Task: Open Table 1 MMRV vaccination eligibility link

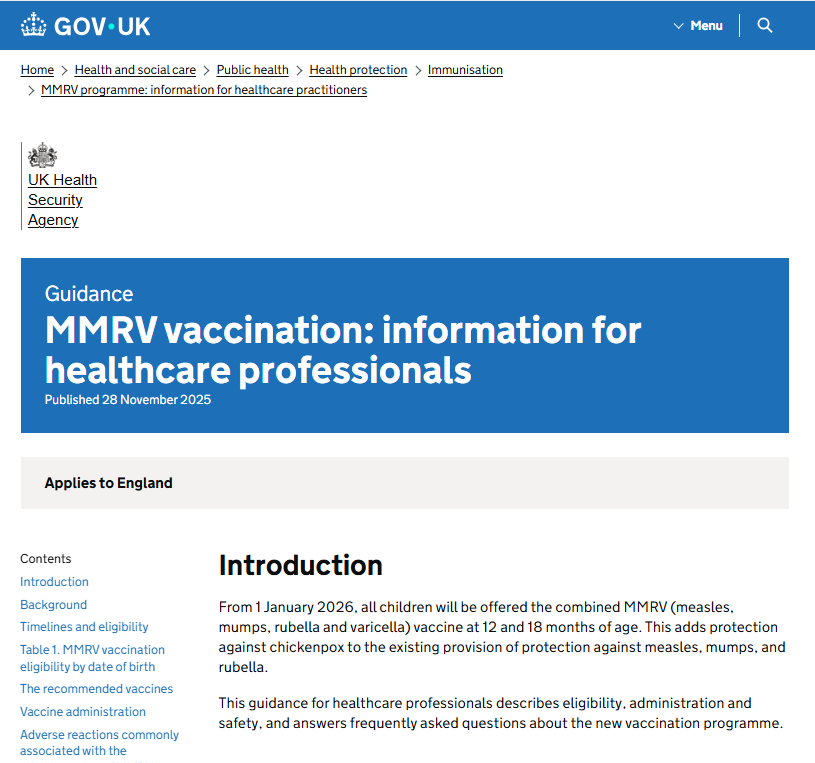Action: click(92, 658)
